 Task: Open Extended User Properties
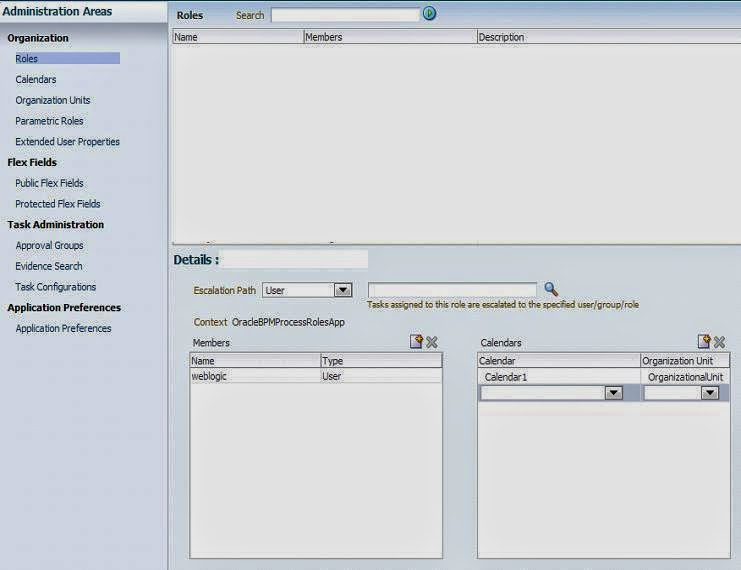68,142
